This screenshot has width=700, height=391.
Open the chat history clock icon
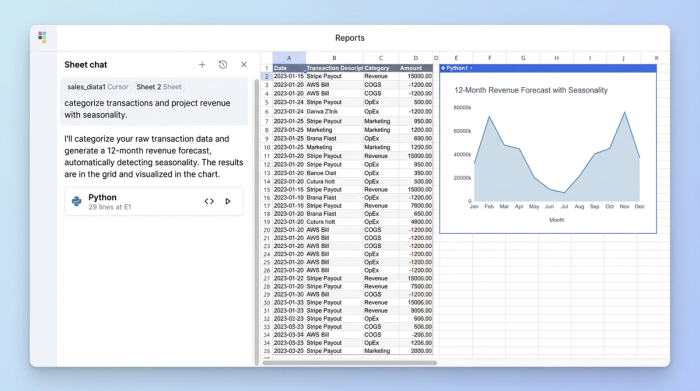pos(223,65)
